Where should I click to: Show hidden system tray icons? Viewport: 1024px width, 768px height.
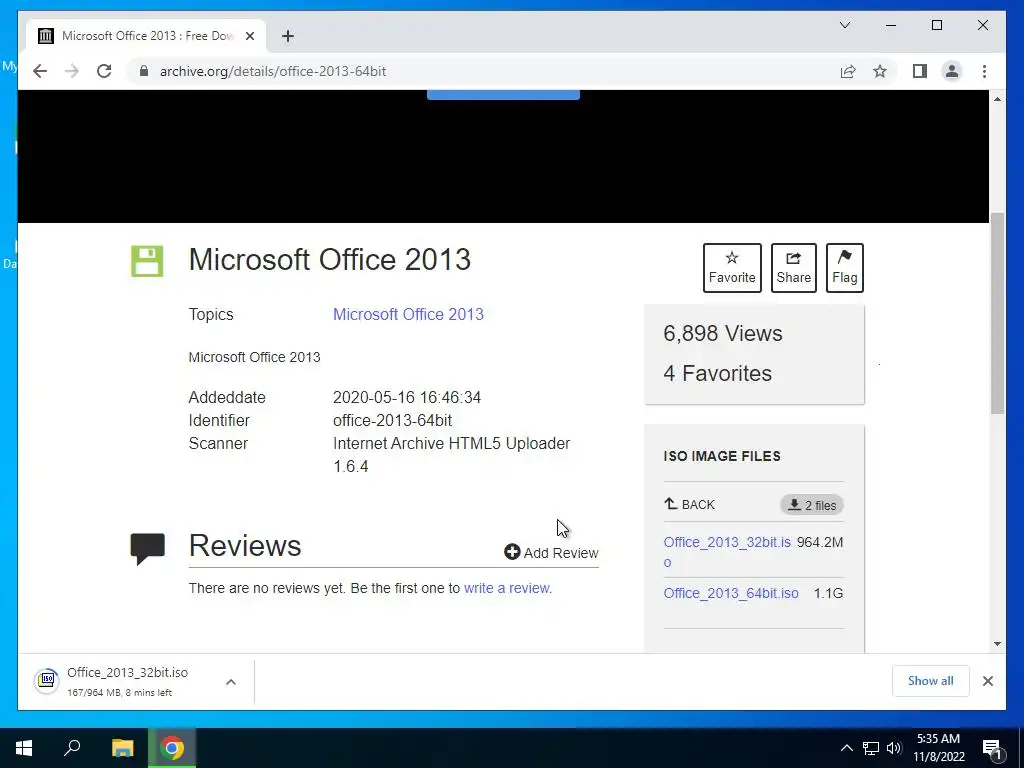pyautogui.click(x=846, y=748)
